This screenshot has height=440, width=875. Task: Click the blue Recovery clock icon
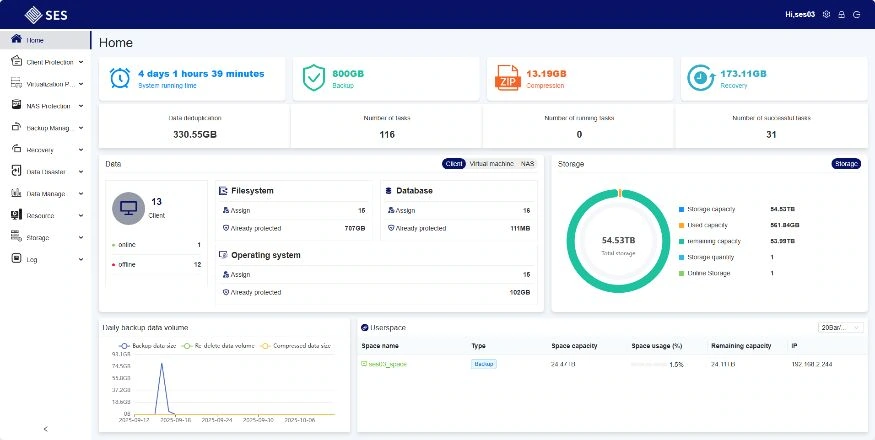coord(703,78)
